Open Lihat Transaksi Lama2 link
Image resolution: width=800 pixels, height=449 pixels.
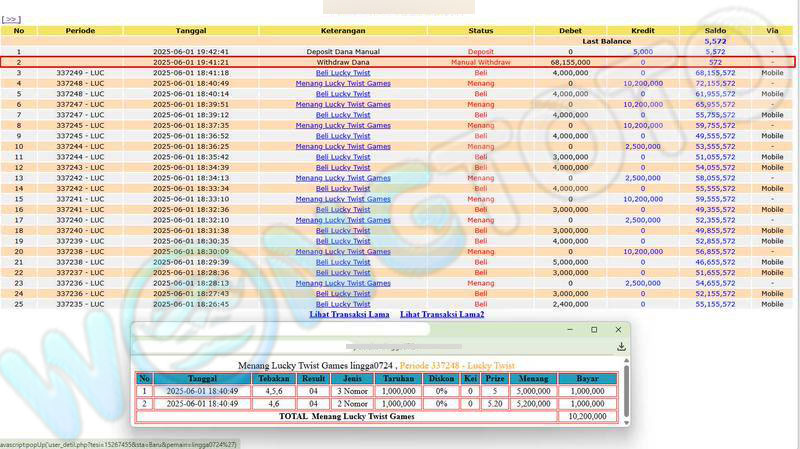(x=442, y=314)
